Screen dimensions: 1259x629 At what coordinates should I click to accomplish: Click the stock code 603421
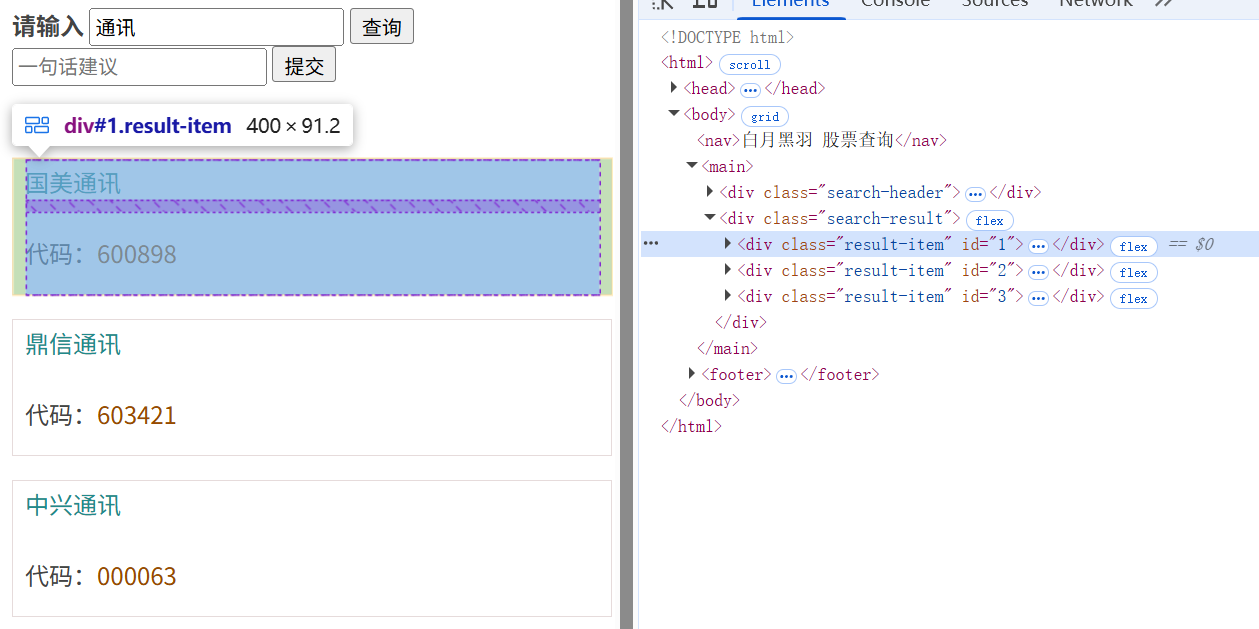[137, 415]
